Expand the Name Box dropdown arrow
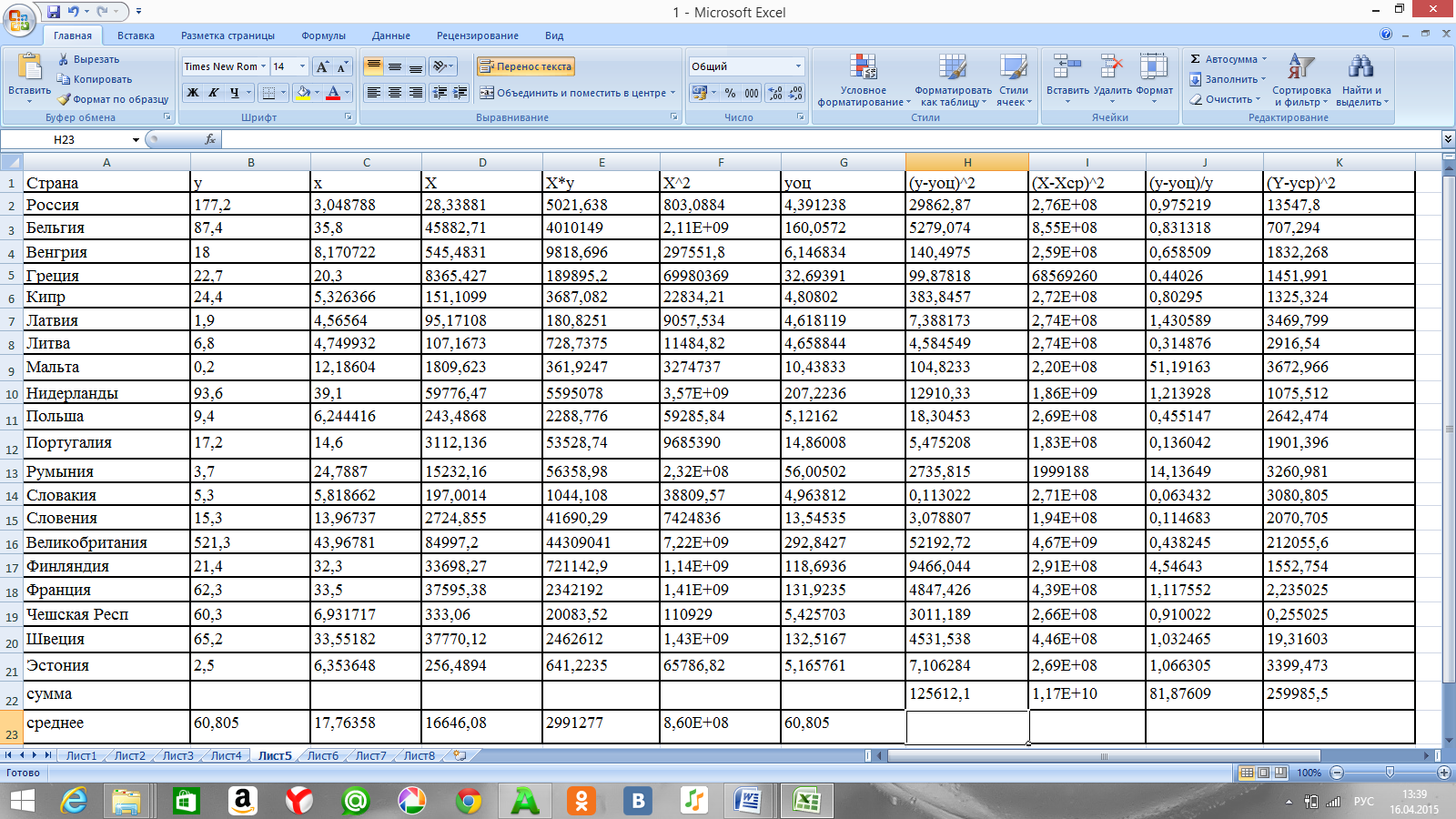Screen dimensions: 1456x819 [x=136, y=140]
